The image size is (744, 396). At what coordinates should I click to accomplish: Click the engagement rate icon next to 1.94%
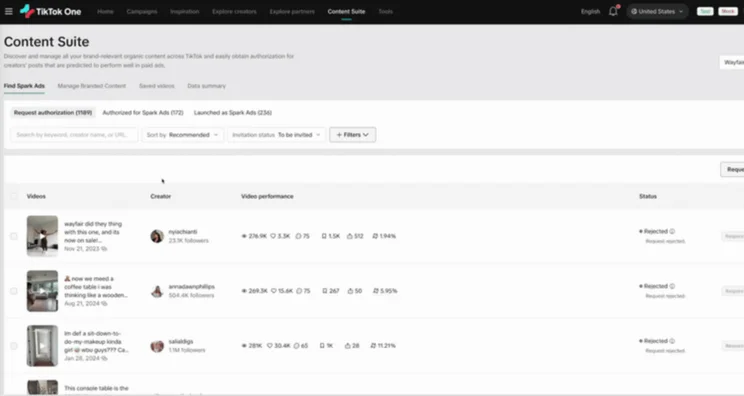(x=375, y=236)
